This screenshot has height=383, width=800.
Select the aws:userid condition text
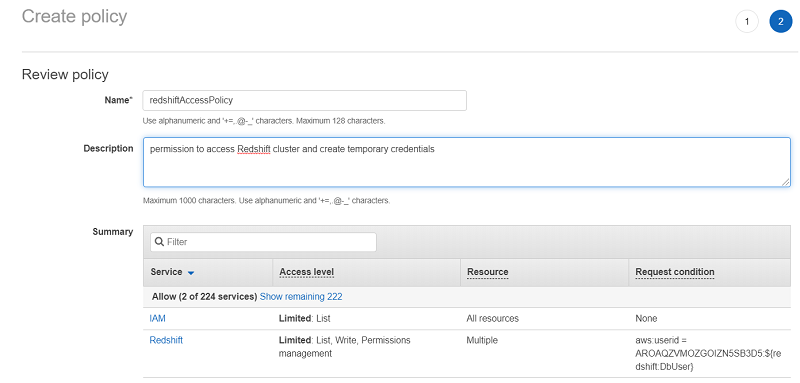point(709,353)
